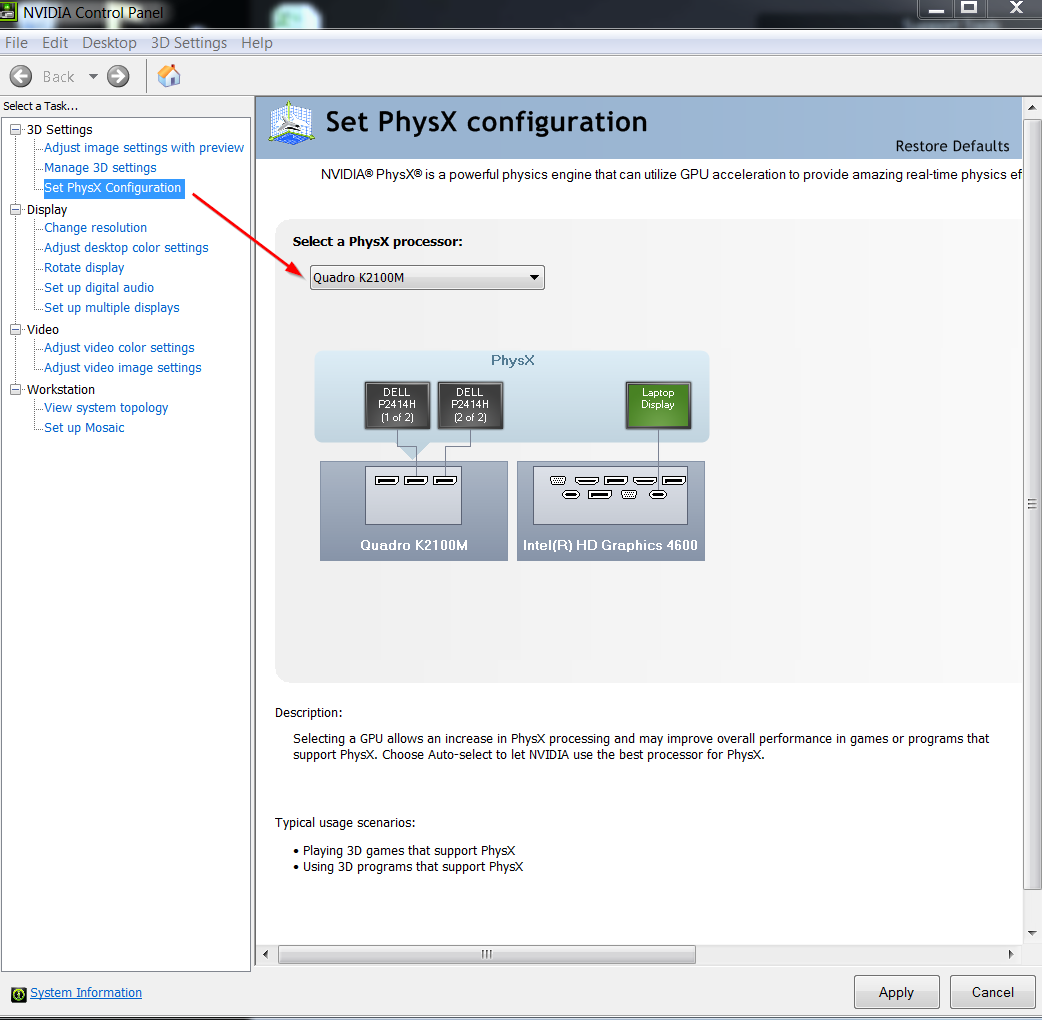
Task: Select Set PhysX Configuration in tree
Action: [x=113, y=188]
